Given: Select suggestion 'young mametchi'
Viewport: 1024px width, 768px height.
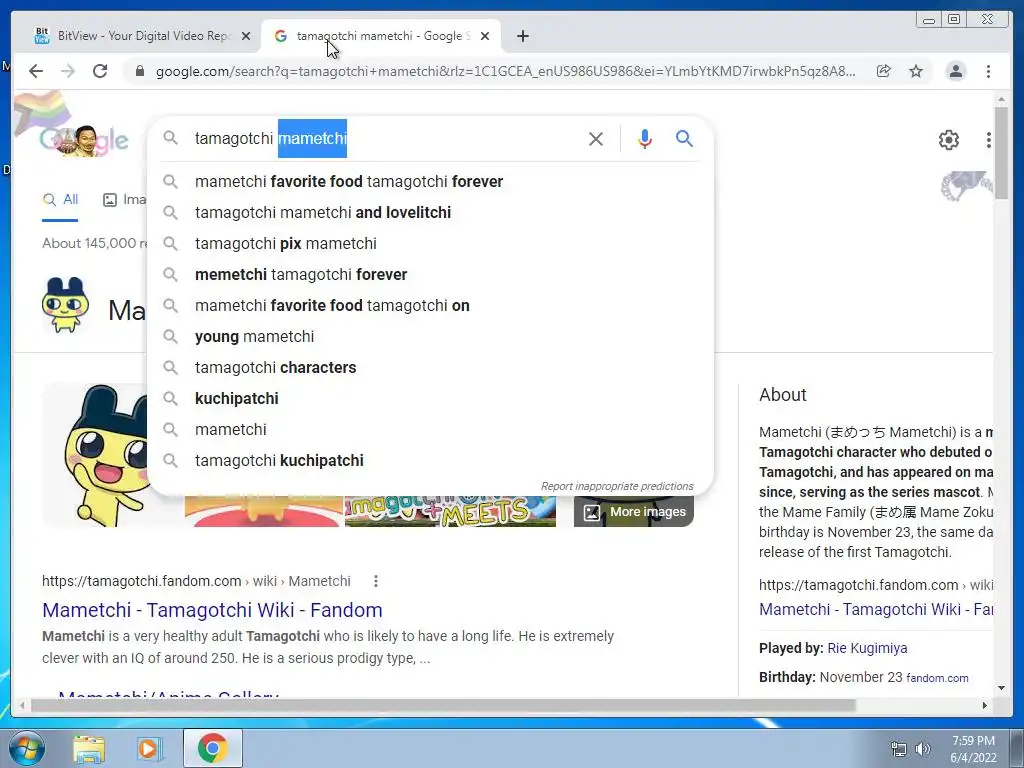Looking at the screenshot, I should (430, 336).
